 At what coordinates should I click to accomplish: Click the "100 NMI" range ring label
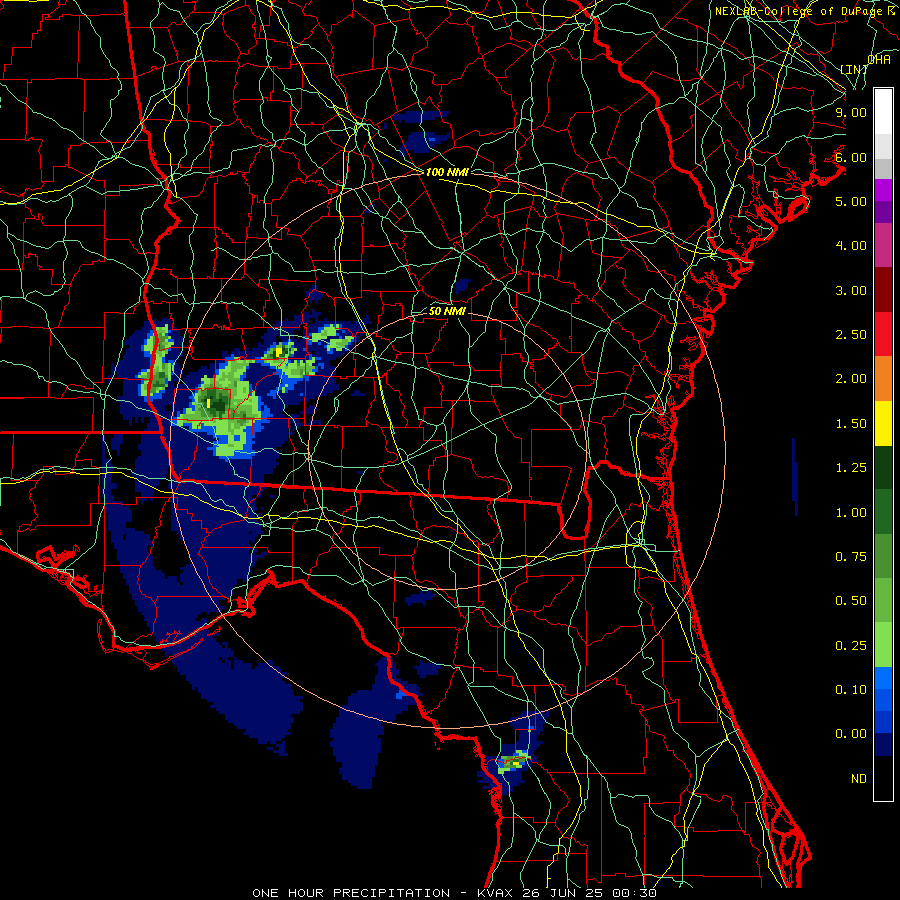(x=447, y=172)
